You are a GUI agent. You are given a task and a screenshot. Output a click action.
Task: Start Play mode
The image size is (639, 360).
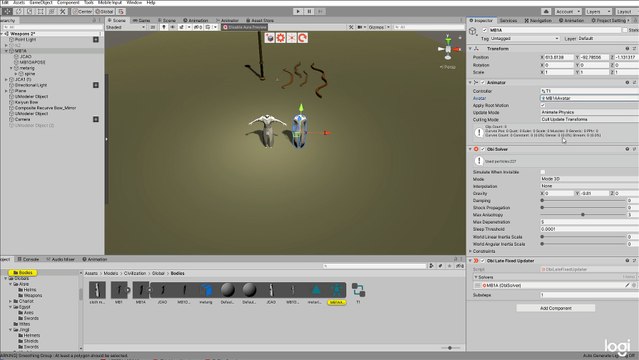298,11
